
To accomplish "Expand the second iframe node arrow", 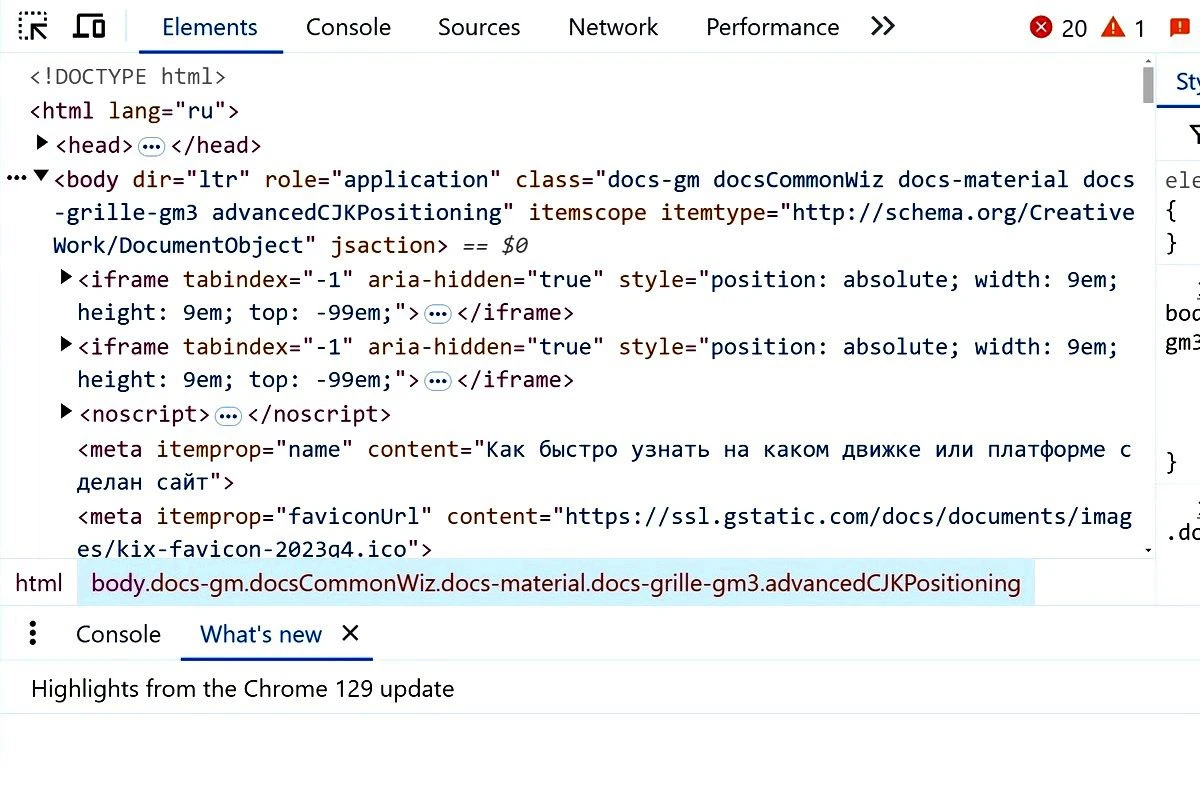I will pyautogui.click(x=66, y=345).
